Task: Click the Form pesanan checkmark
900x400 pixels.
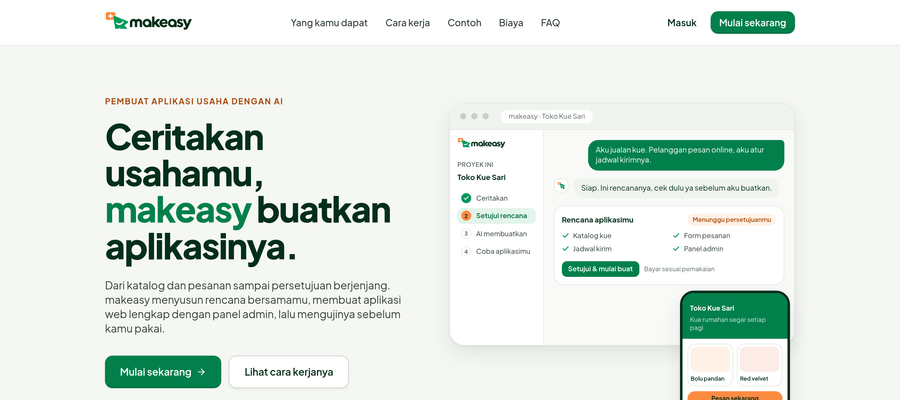Action: 676,235
